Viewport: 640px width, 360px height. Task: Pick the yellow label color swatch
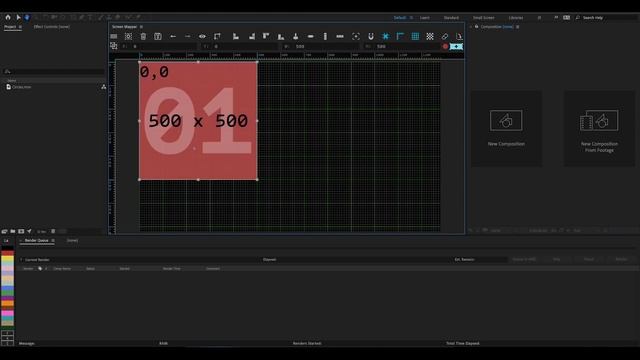7,259
